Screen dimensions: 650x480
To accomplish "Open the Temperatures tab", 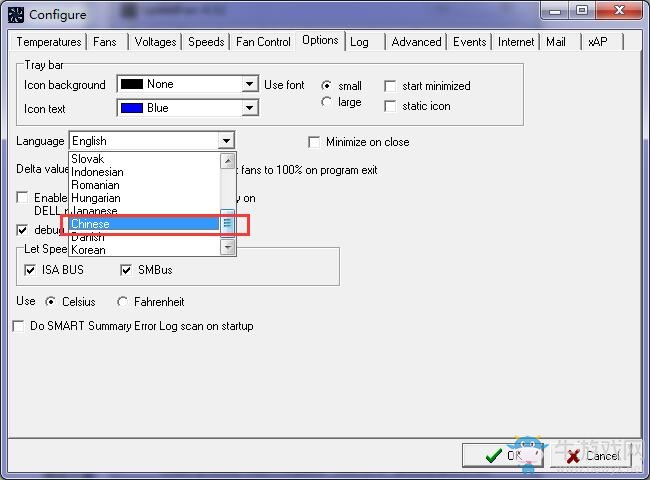I will (49, 42).
